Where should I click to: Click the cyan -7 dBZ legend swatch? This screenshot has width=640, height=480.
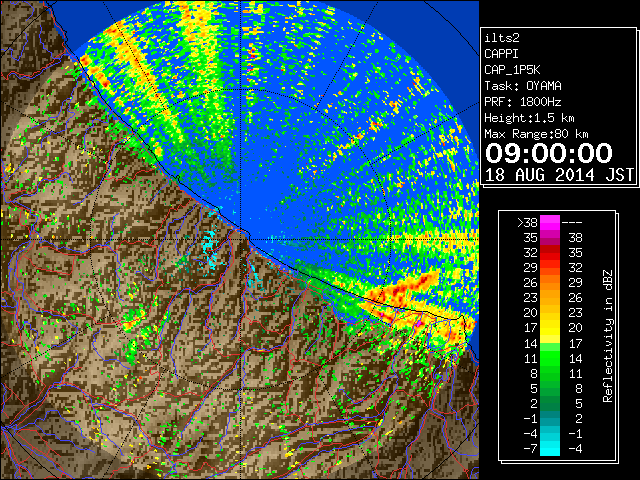(550, 449)
